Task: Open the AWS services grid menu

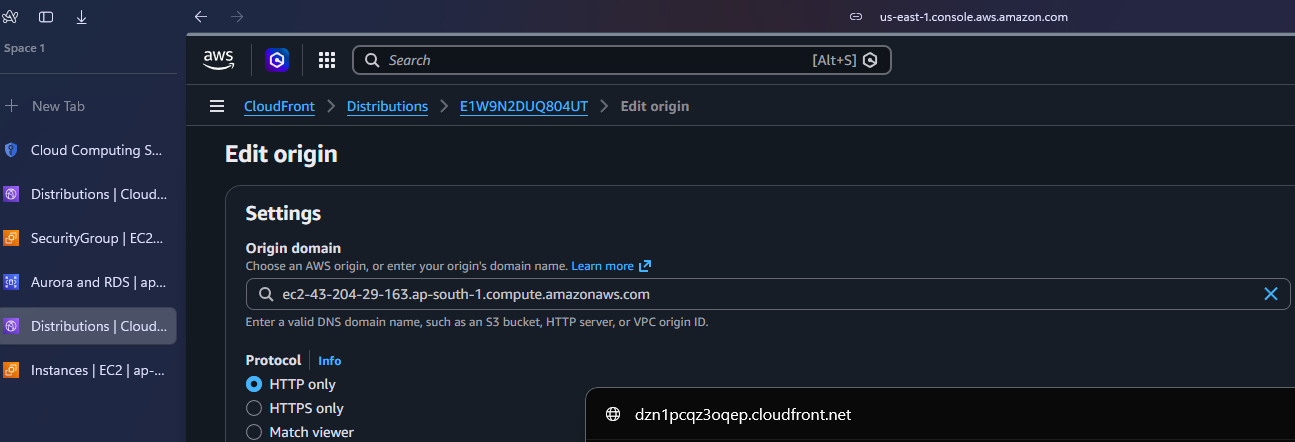Action: [x=326, y=60]
